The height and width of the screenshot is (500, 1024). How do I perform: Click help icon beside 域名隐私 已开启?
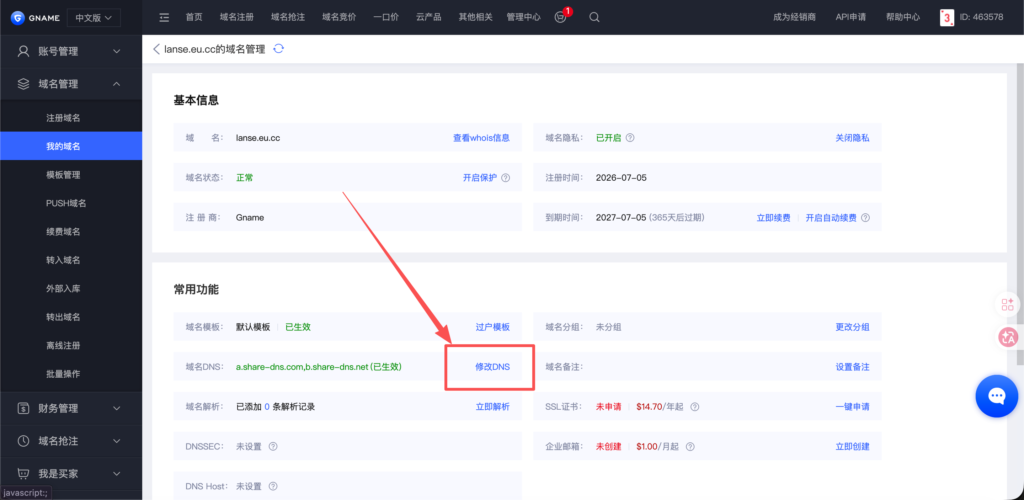630,138
